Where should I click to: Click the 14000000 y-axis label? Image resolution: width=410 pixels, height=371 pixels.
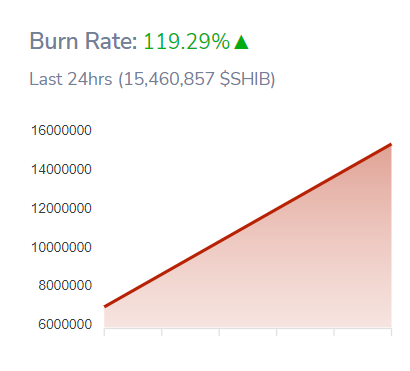(x=61, y=169)
